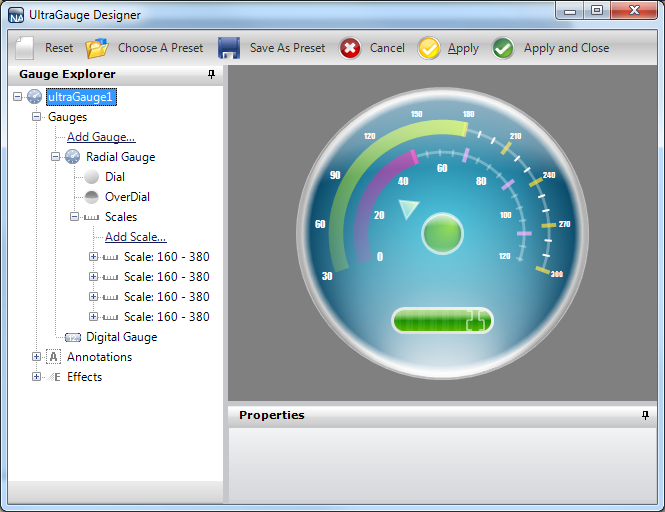
Task: Click the green Apply and Close icon
Action: click(503, 48)
